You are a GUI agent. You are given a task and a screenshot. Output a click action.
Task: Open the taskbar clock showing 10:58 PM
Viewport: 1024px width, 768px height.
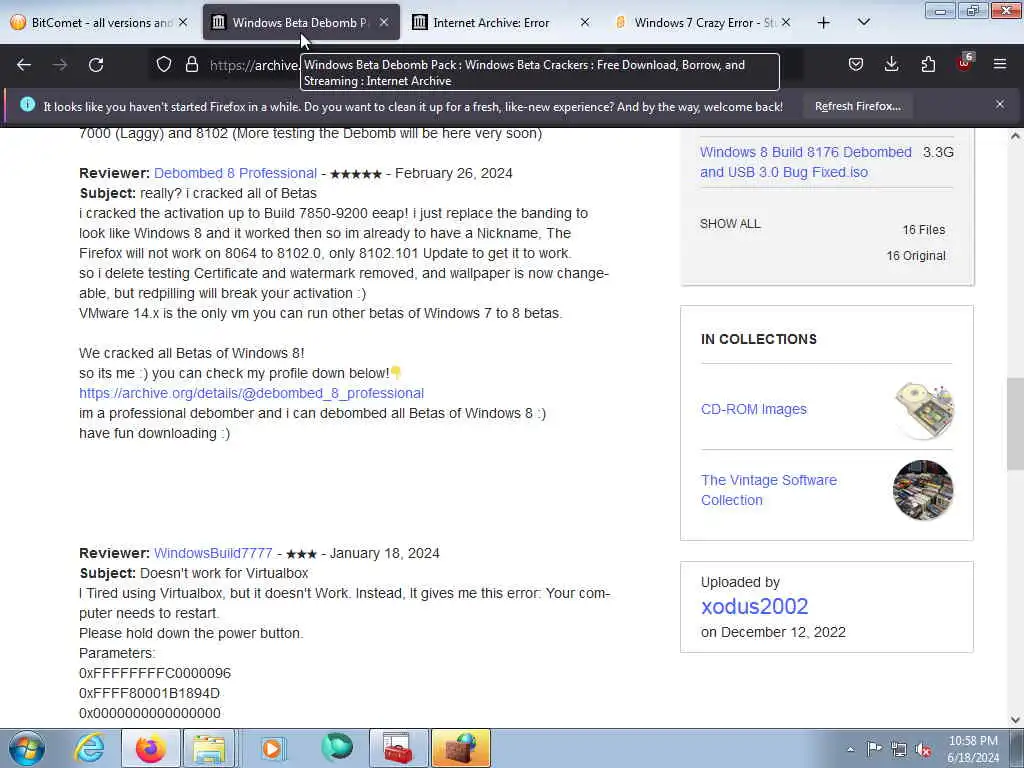point(973,749)
